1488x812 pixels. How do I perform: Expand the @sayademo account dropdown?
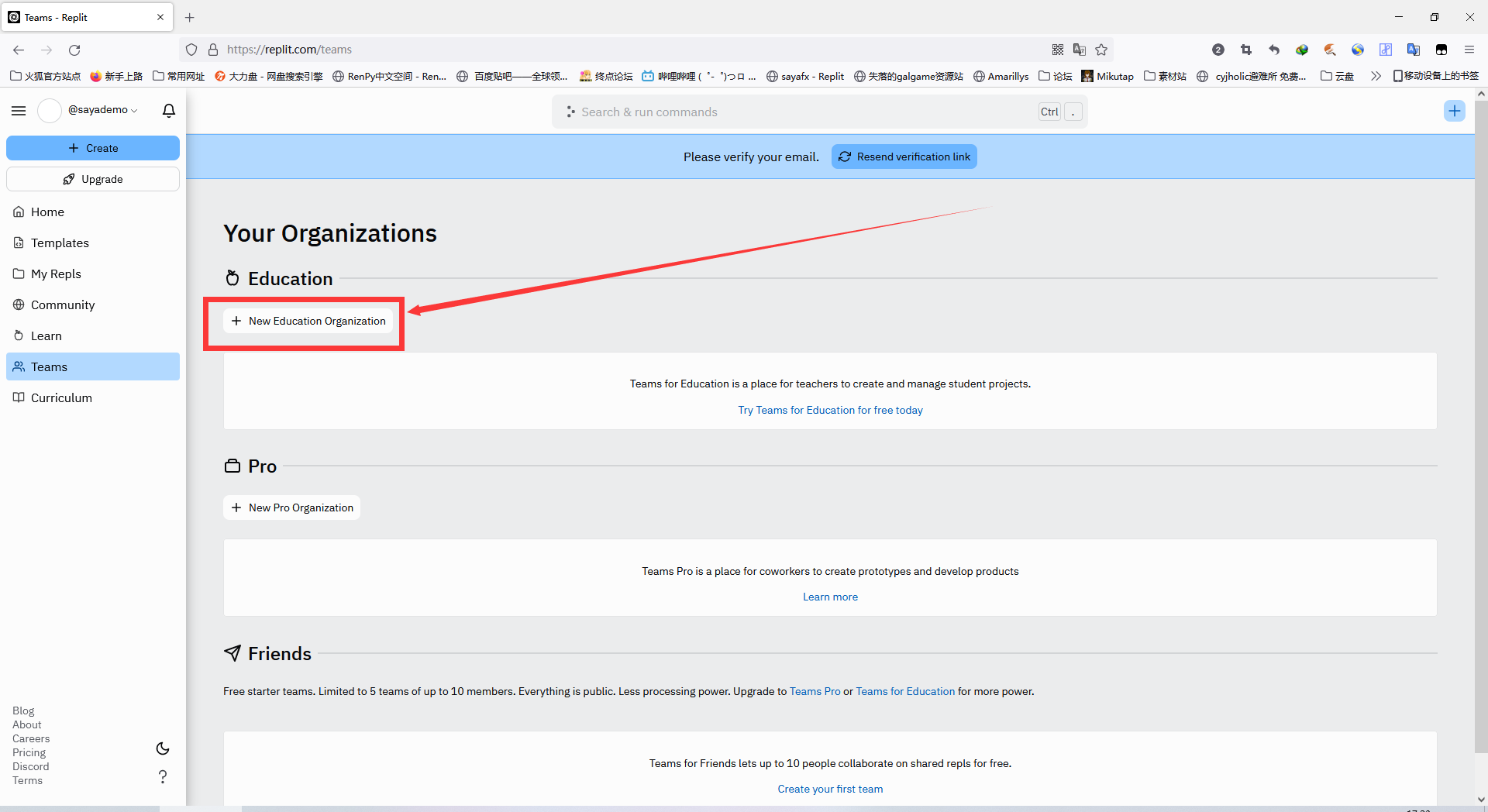(103, 110)
